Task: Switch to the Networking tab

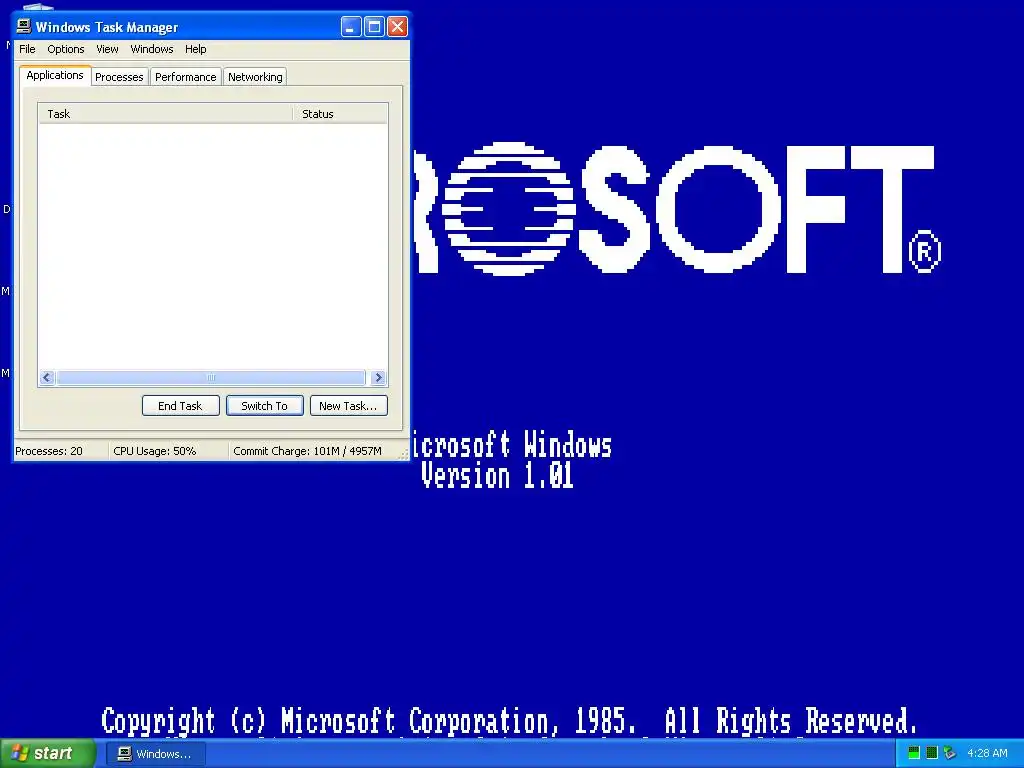Action: (255, 77)
